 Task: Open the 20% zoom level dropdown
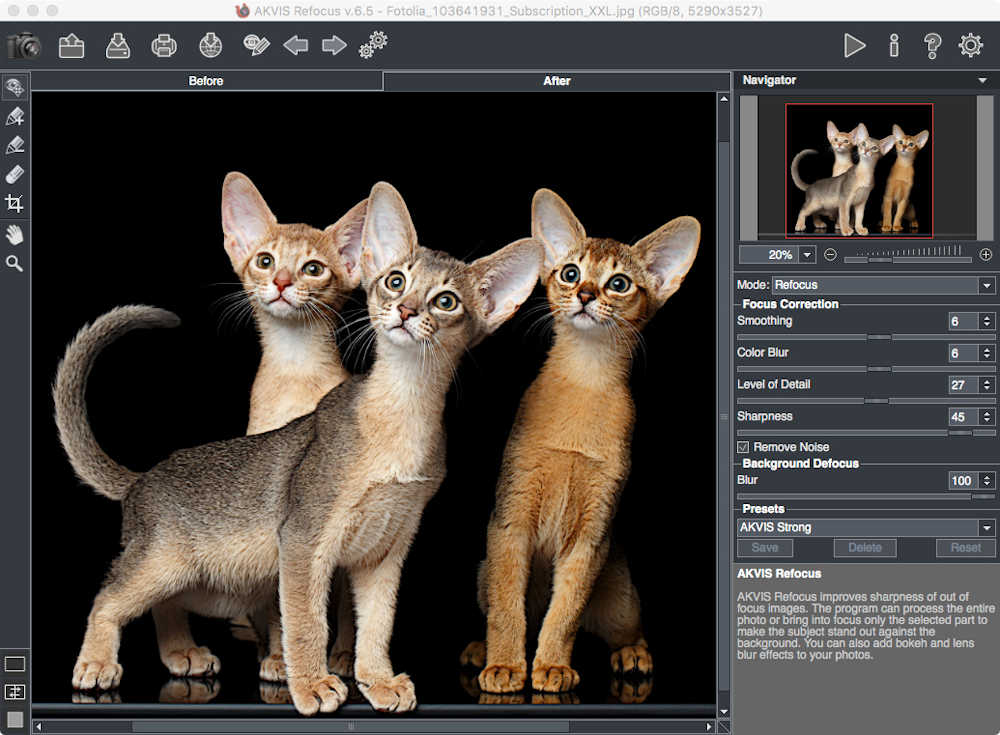pyautogui.click(x=807, y=255)
